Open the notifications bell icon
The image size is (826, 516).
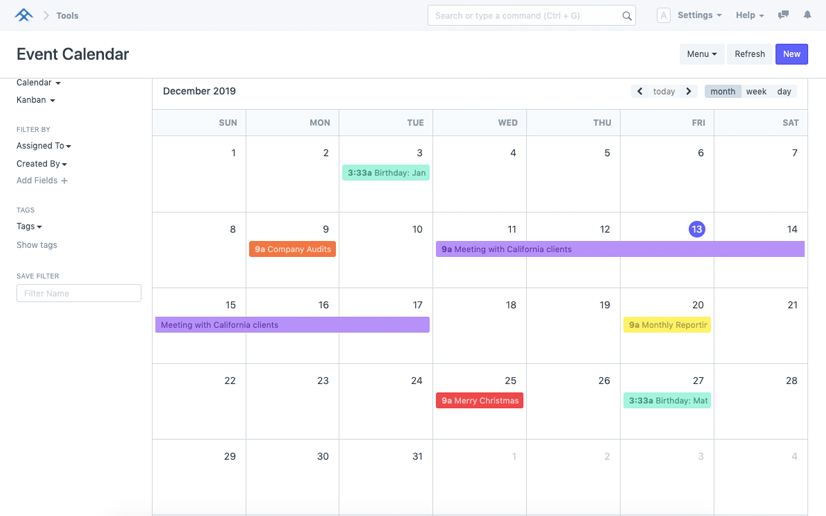pos(807,15)
